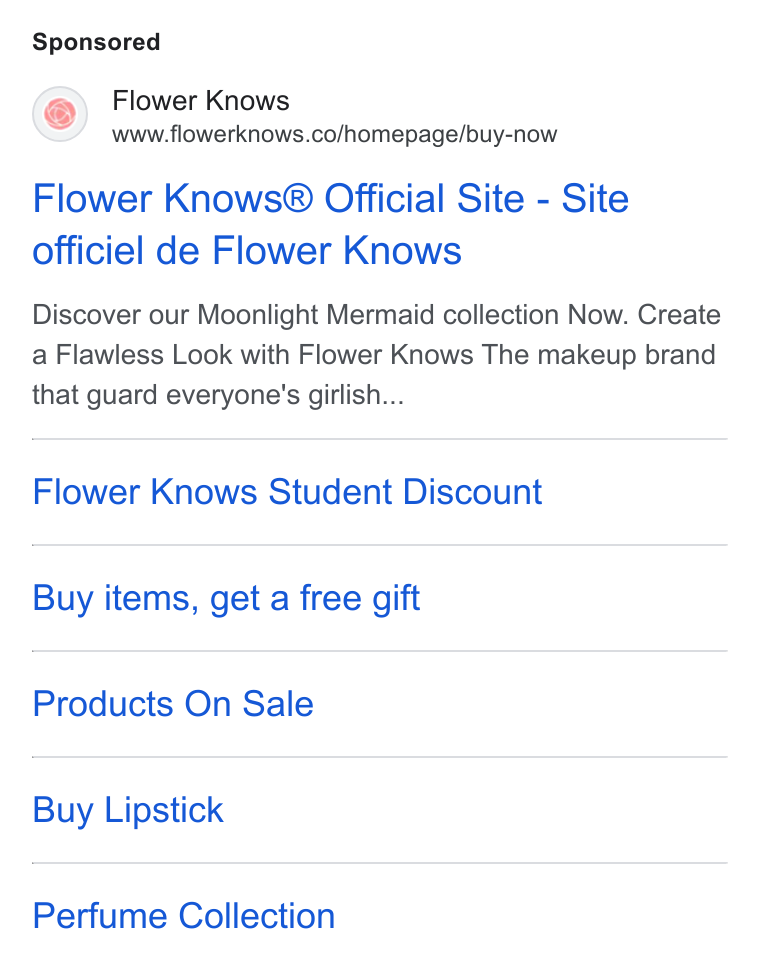760x968 pixels.
Task: Click the 'a Flawless Look with Flower Knows' text
Action: (x=255, y=355)
